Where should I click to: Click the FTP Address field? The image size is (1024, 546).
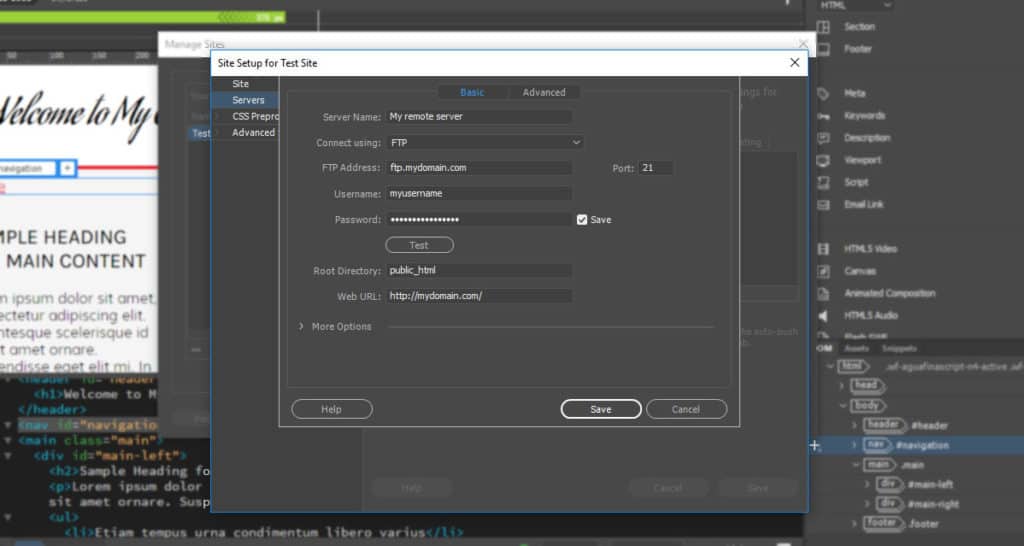click(479, 168)
